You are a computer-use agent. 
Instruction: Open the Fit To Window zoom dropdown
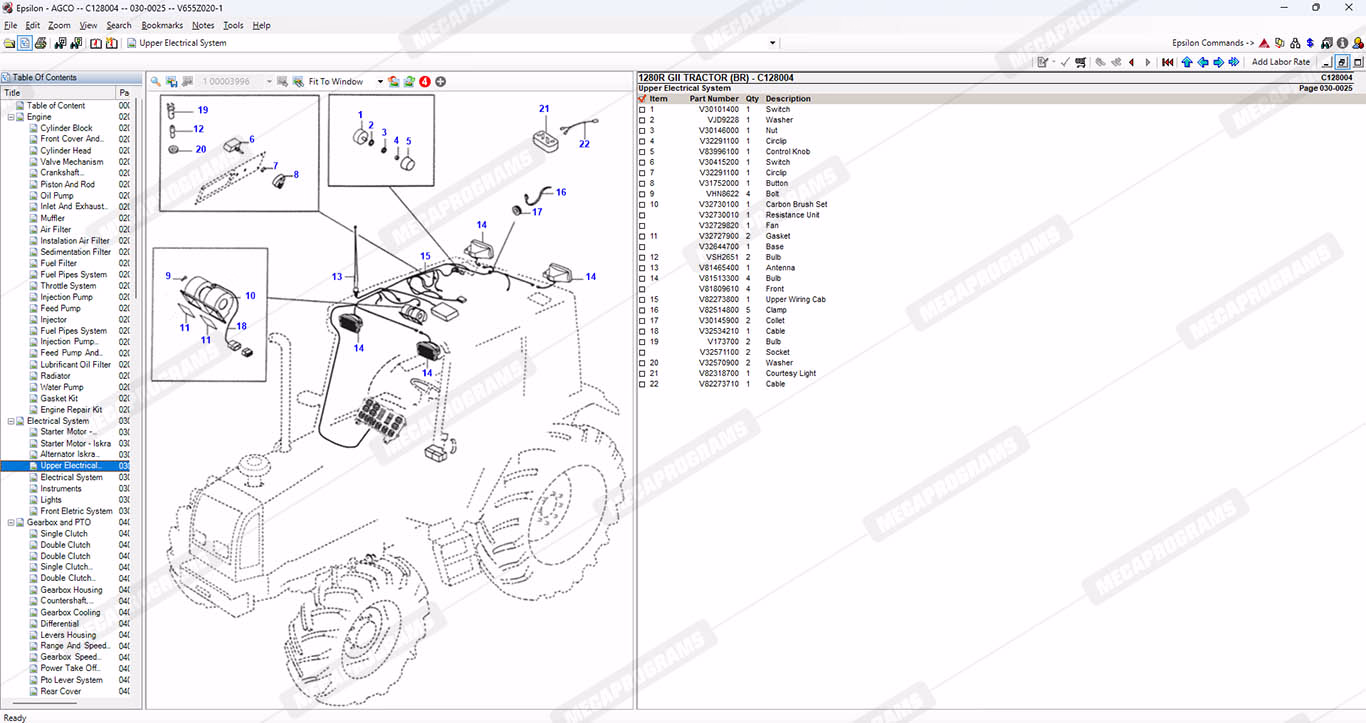[x=380, y=82]
